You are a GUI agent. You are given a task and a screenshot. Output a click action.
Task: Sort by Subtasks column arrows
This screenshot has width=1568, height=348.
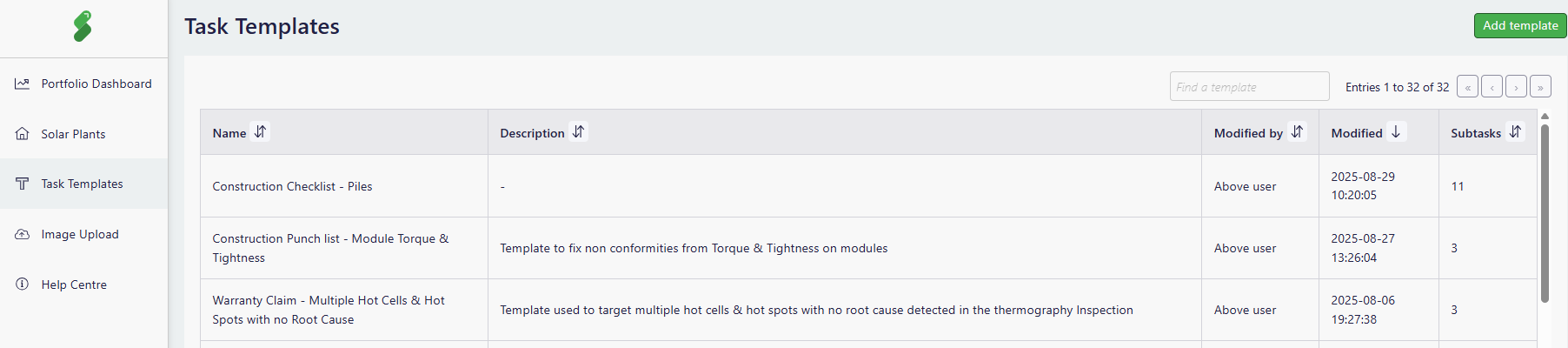[1515, 131]
